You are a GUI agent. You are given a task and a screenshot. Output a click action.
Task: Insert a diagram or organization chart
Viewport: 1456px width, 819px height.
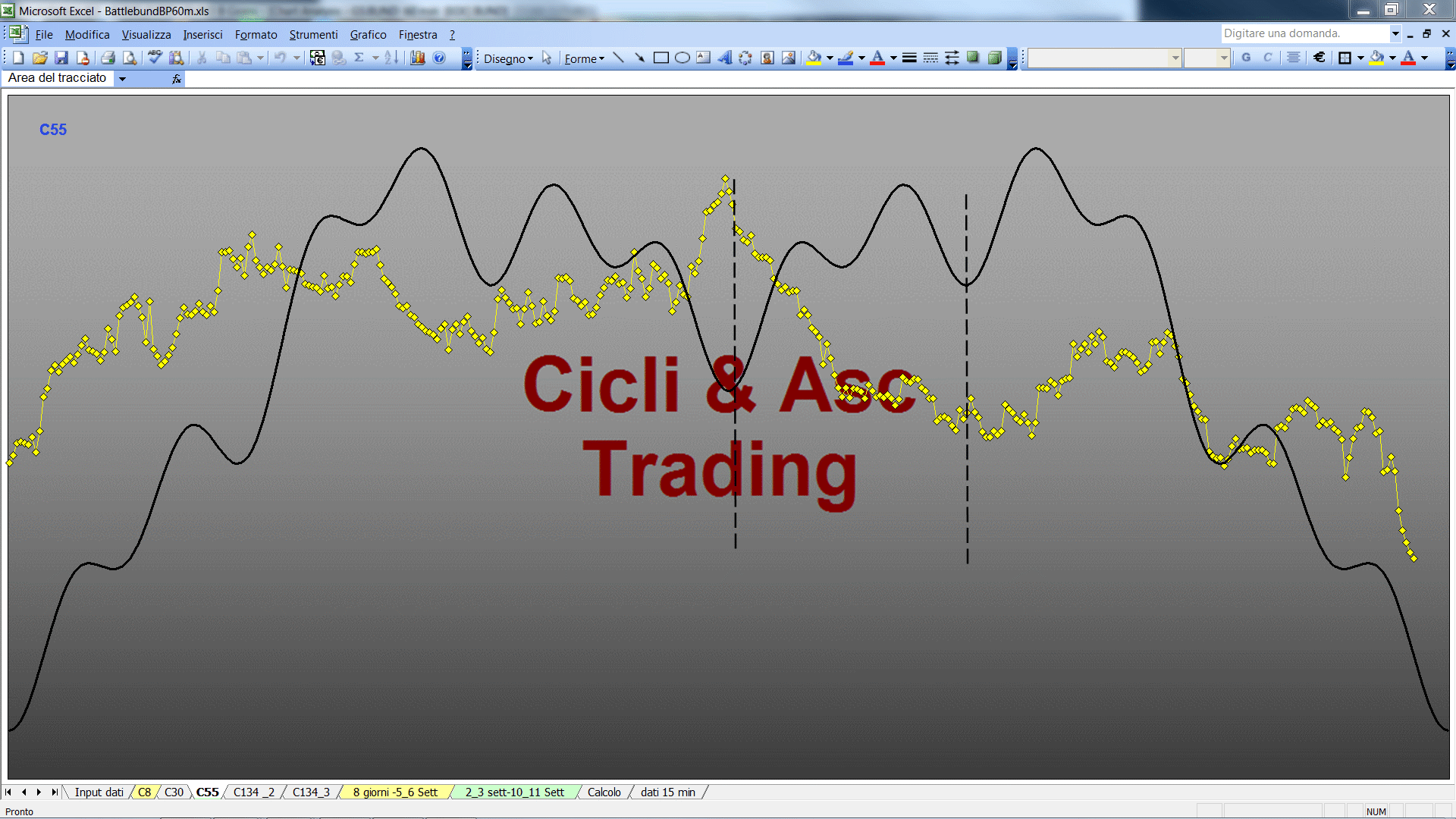click(745, 58)
